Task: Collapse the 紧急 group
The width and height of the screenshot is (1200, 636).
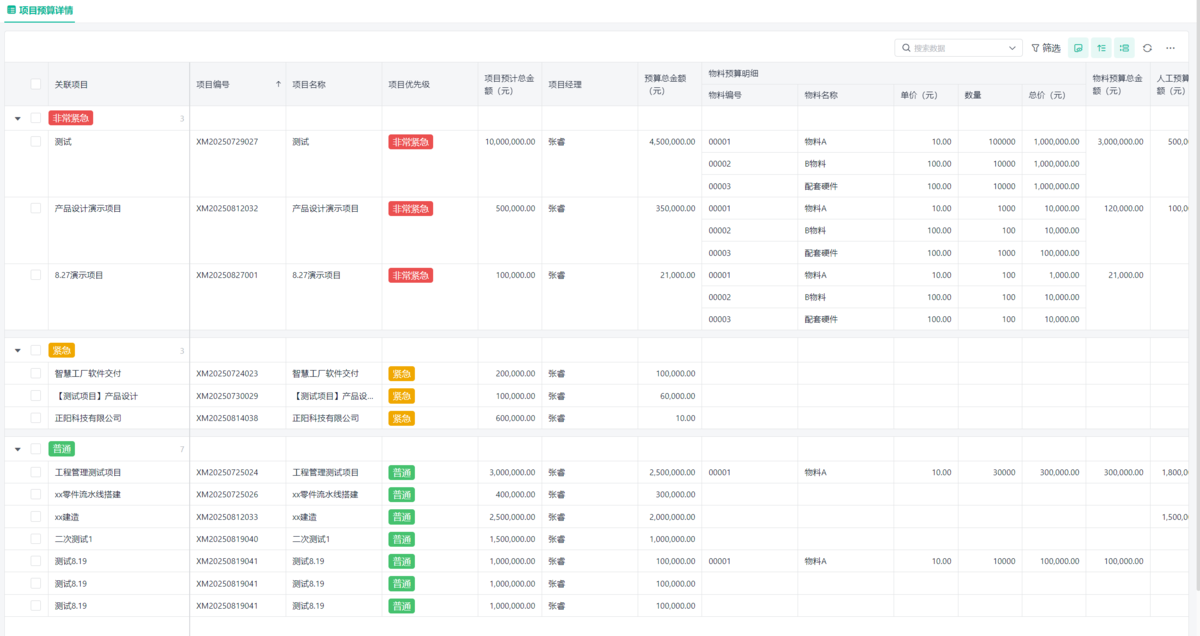Action: point(18,350)
